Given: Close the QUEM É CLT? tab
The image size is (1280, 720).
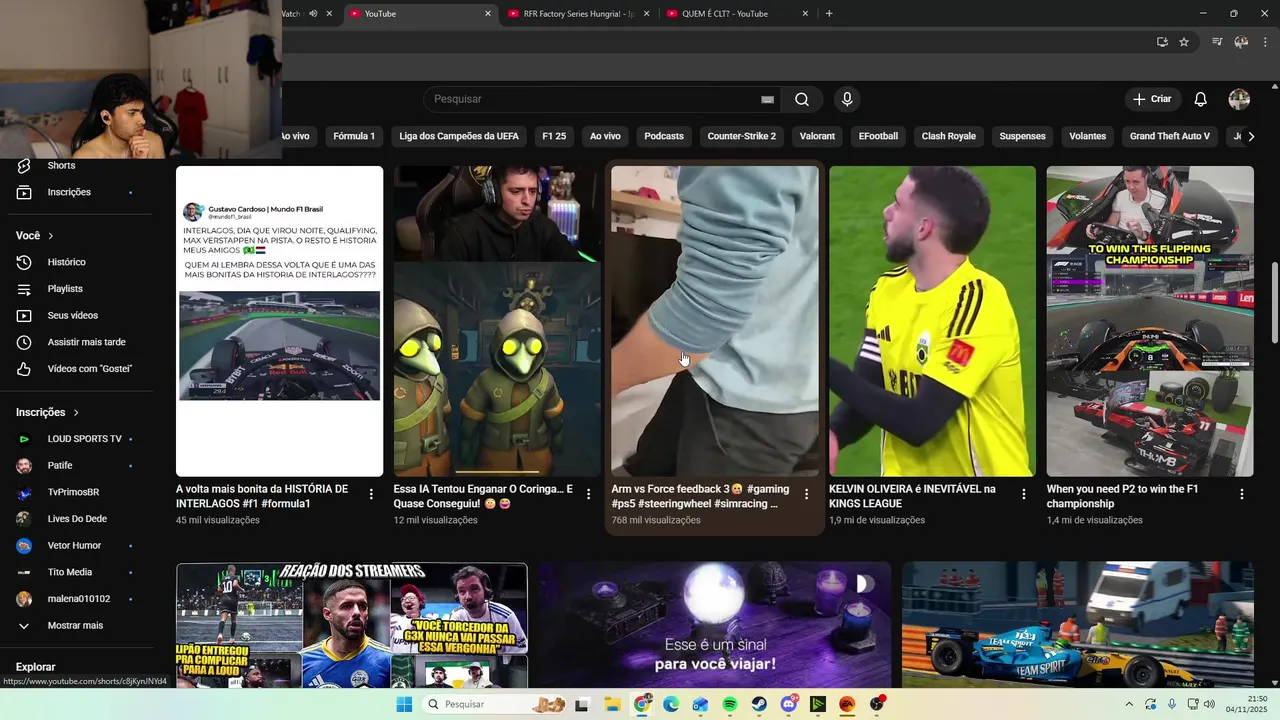Looking at the screenshot, I should pyautogui.click(x=805, y=14).
